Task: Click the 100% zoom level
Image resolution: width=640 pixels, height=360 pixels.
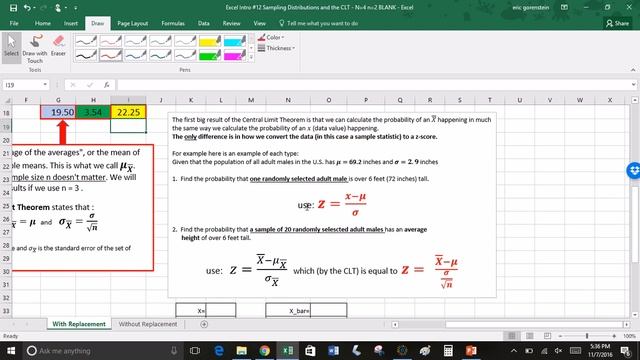Action: (629, 336)
